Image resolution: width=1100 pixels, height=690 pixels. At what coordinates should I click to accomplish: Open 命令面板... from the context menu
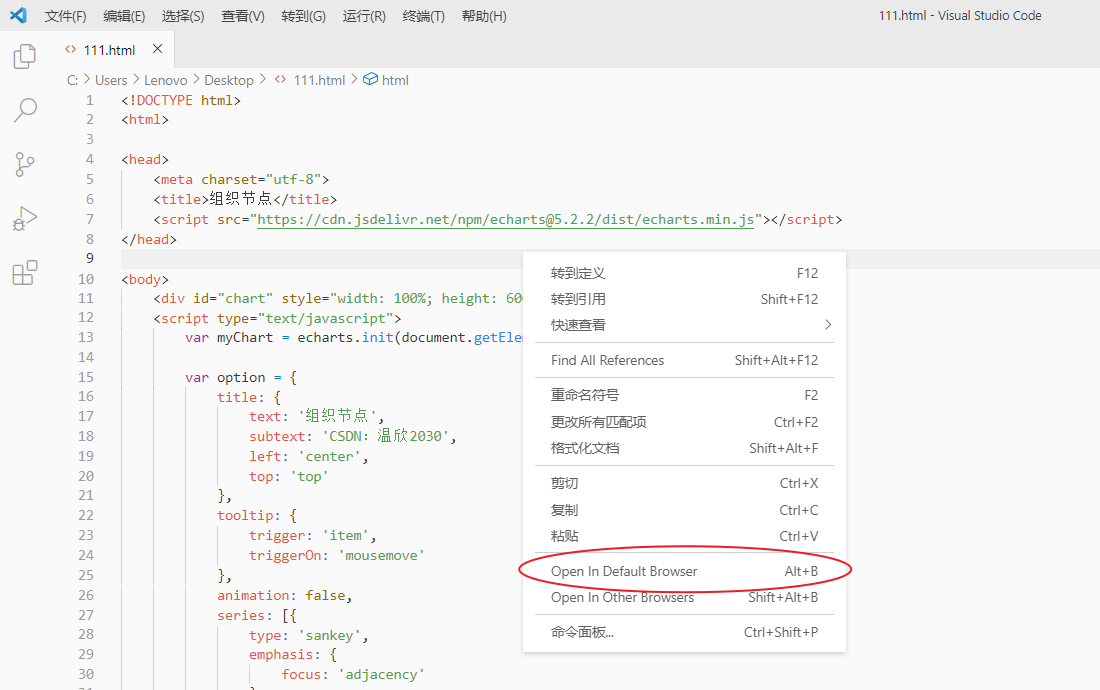(x=684, y=632)
